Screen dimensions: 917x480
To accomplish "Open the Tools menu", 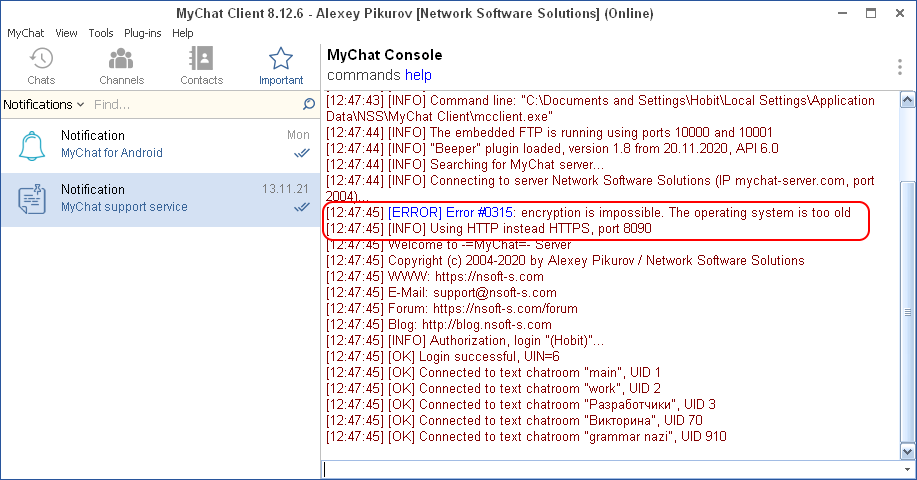I will pyautogui.click(x=101, y=33).
